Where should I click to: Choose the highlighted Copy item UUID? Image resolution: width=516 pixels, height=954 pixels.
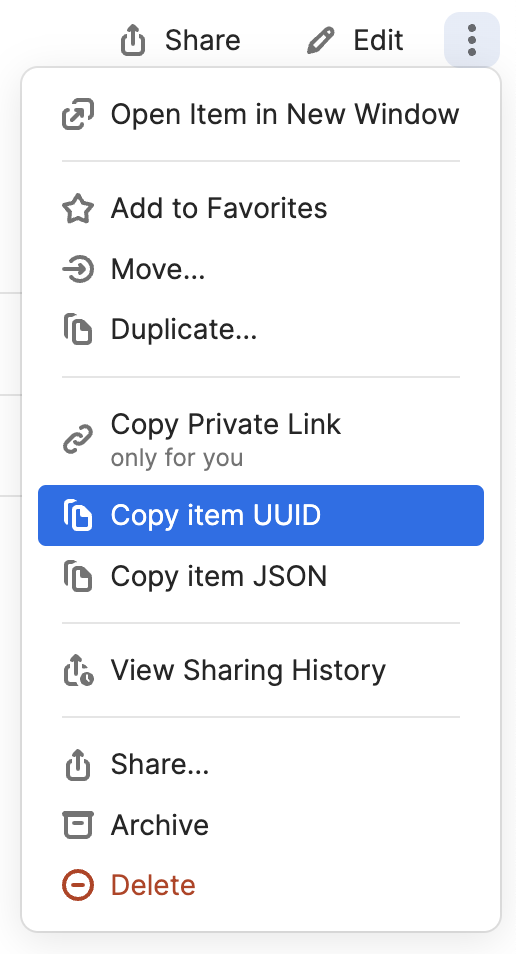coord(261,515)
